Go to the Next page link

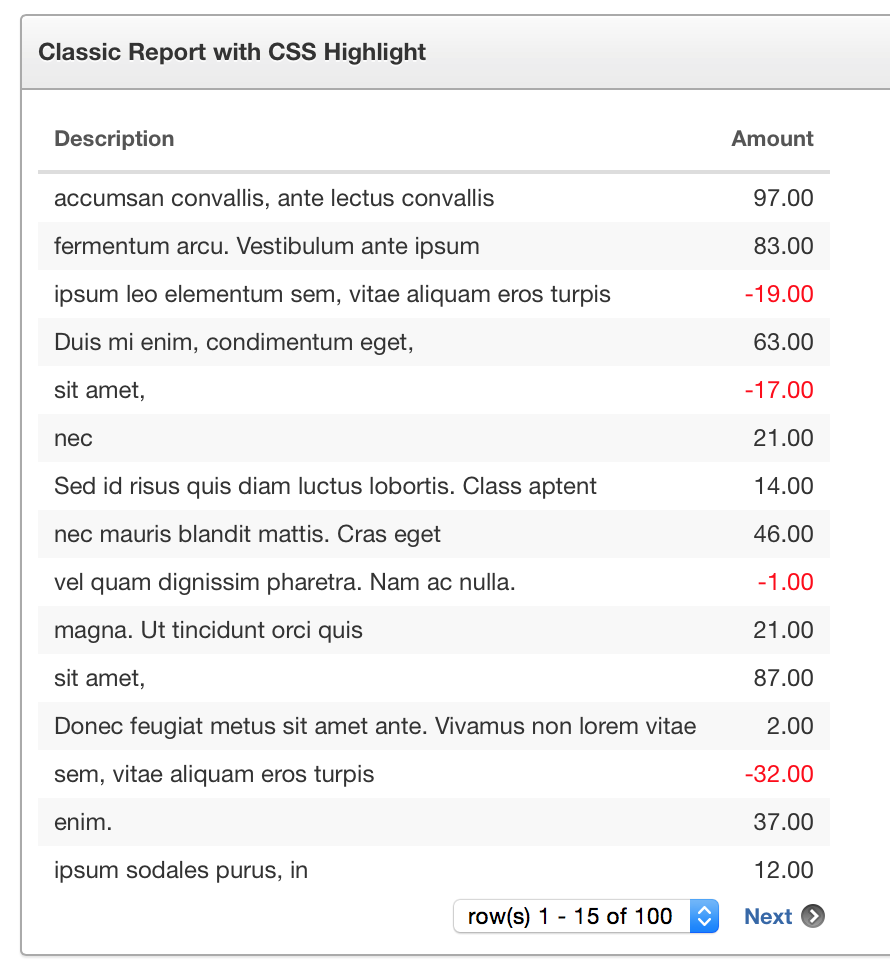pos(768,916)
